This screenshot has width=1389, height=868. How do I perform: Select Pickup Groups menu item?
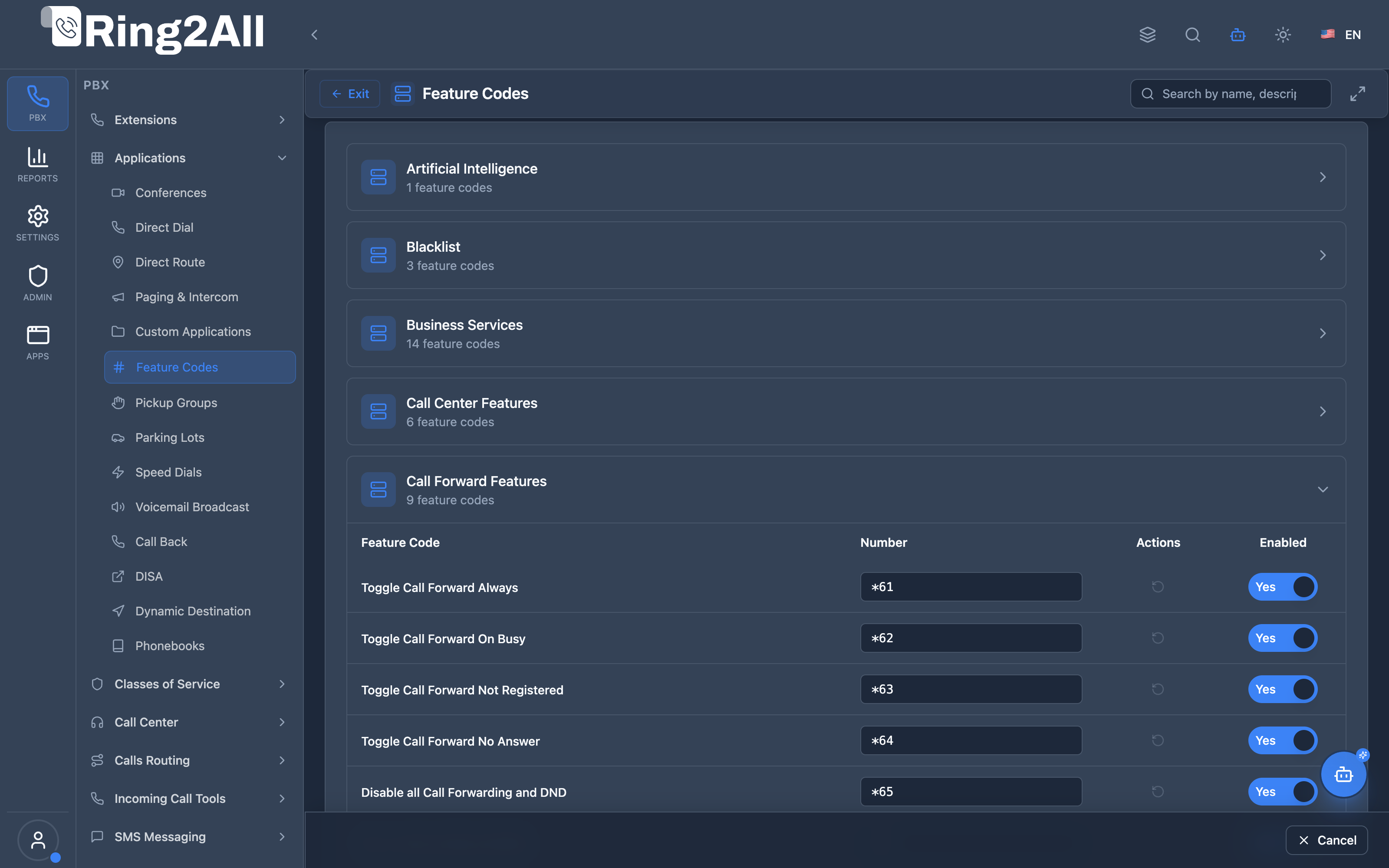click(200, 402)
